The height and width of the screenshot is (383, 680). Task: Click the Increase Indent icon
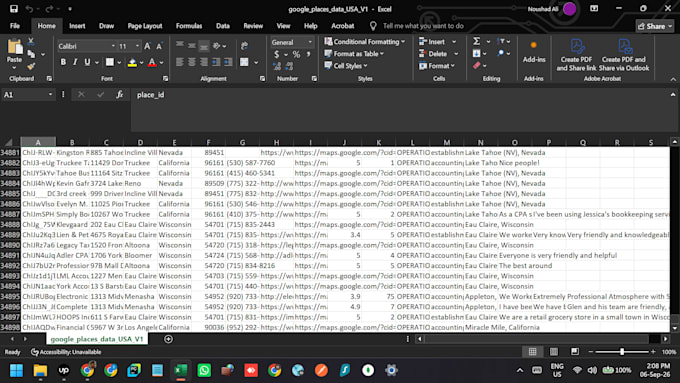pos(228,62)
